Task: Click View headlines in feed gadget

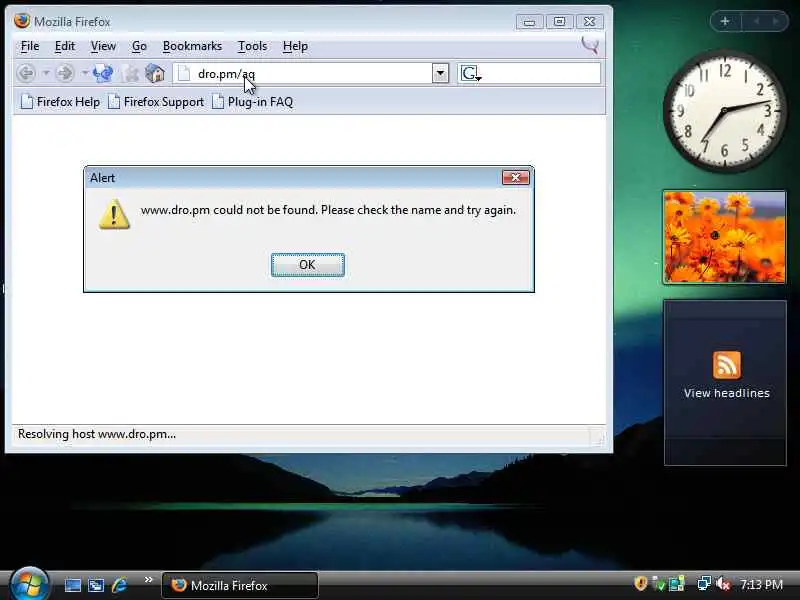Action: pos(727,393)
